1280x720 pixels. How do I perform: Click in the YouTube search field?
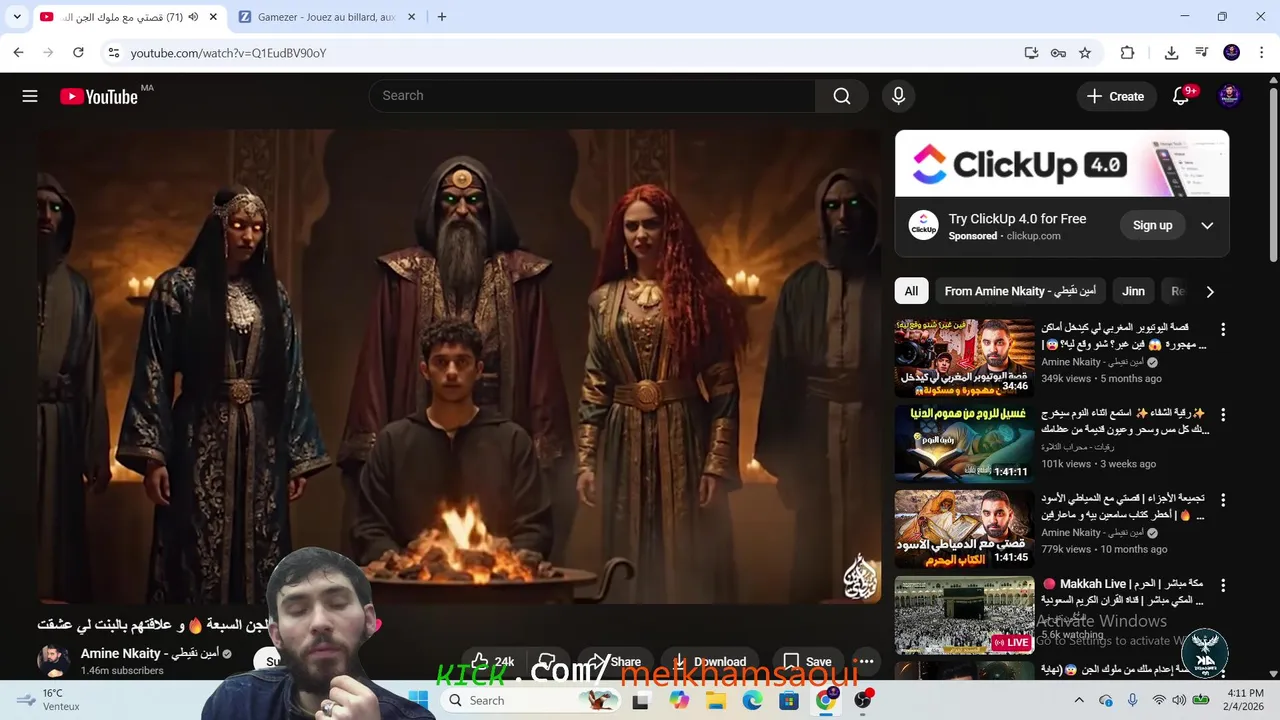click(x=592, y=96)
